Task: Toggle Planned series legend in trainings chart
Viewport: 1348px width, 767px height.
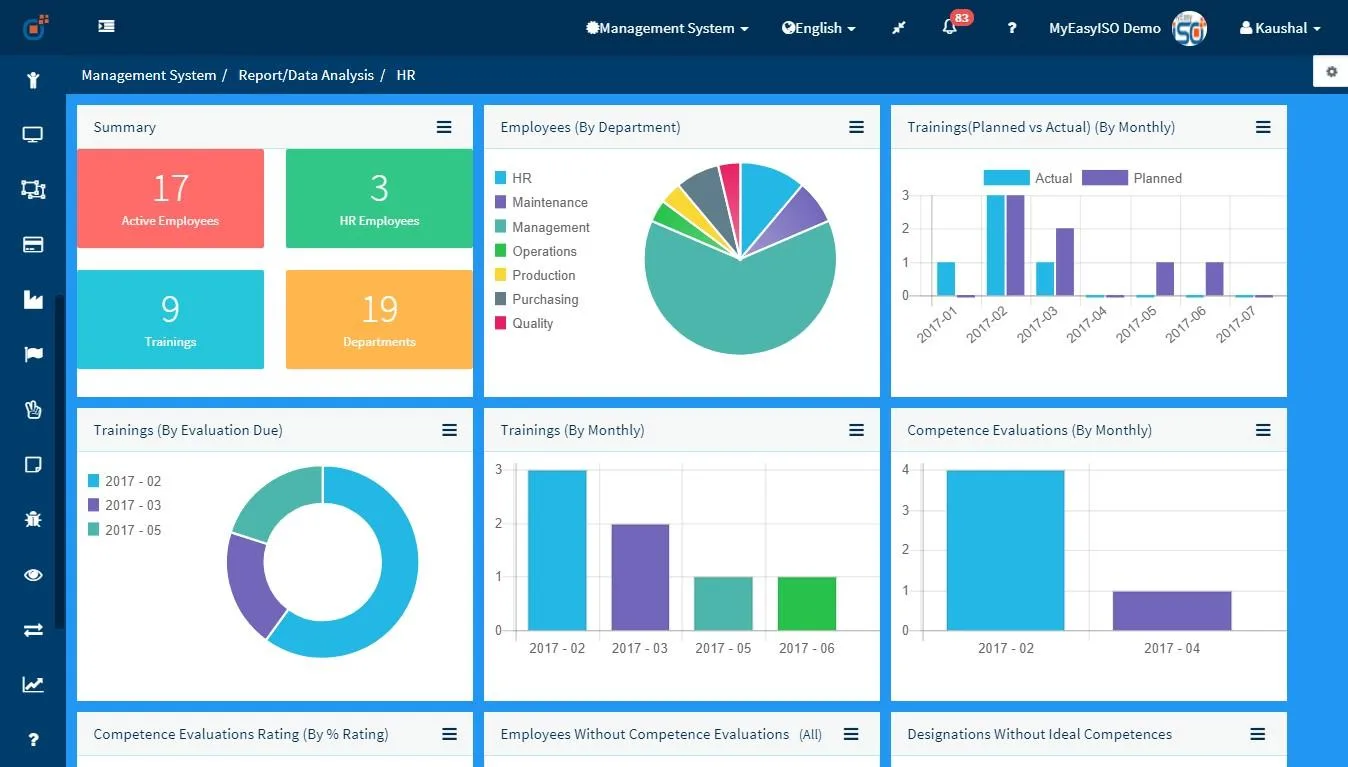Action: (x=1132, y=178)
